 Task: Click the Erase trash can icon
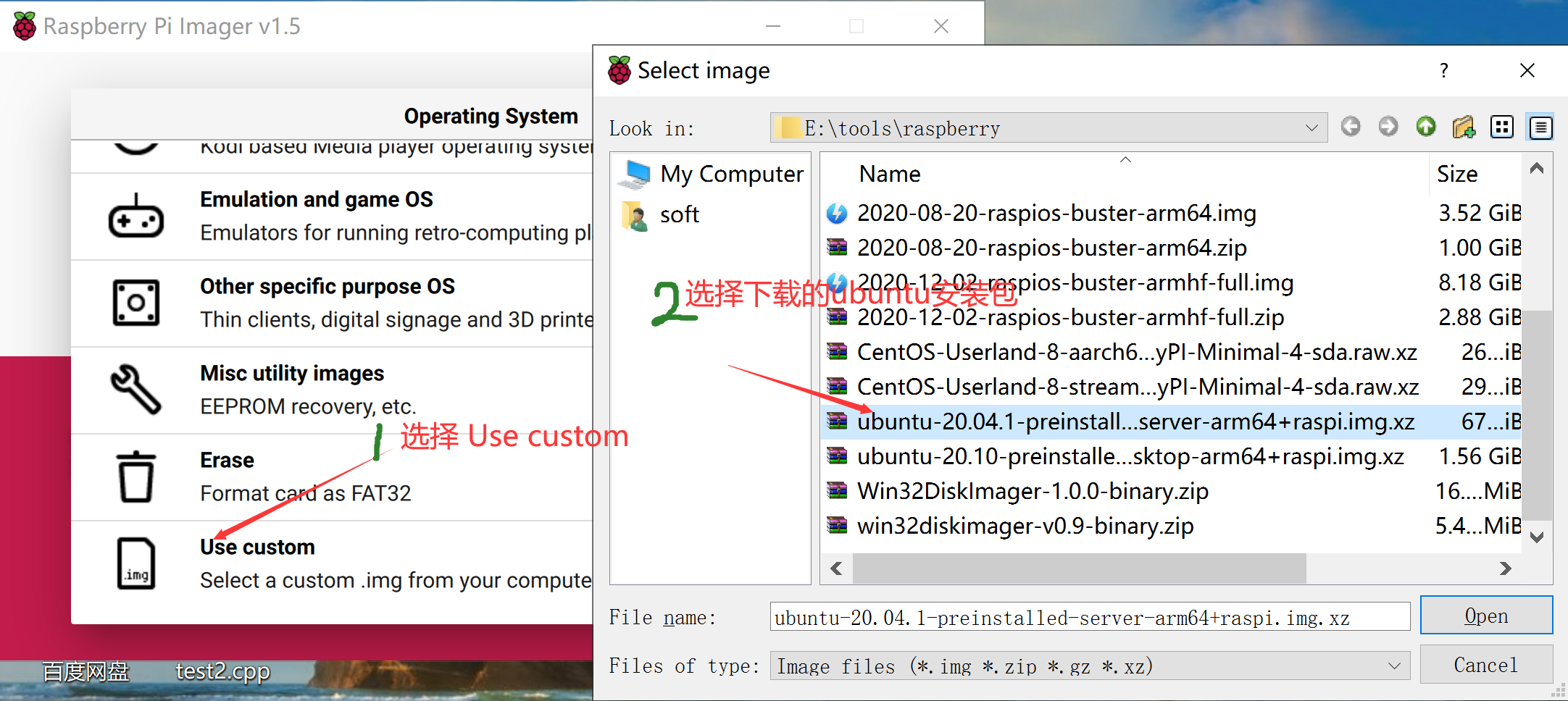(x=135, y=477)
